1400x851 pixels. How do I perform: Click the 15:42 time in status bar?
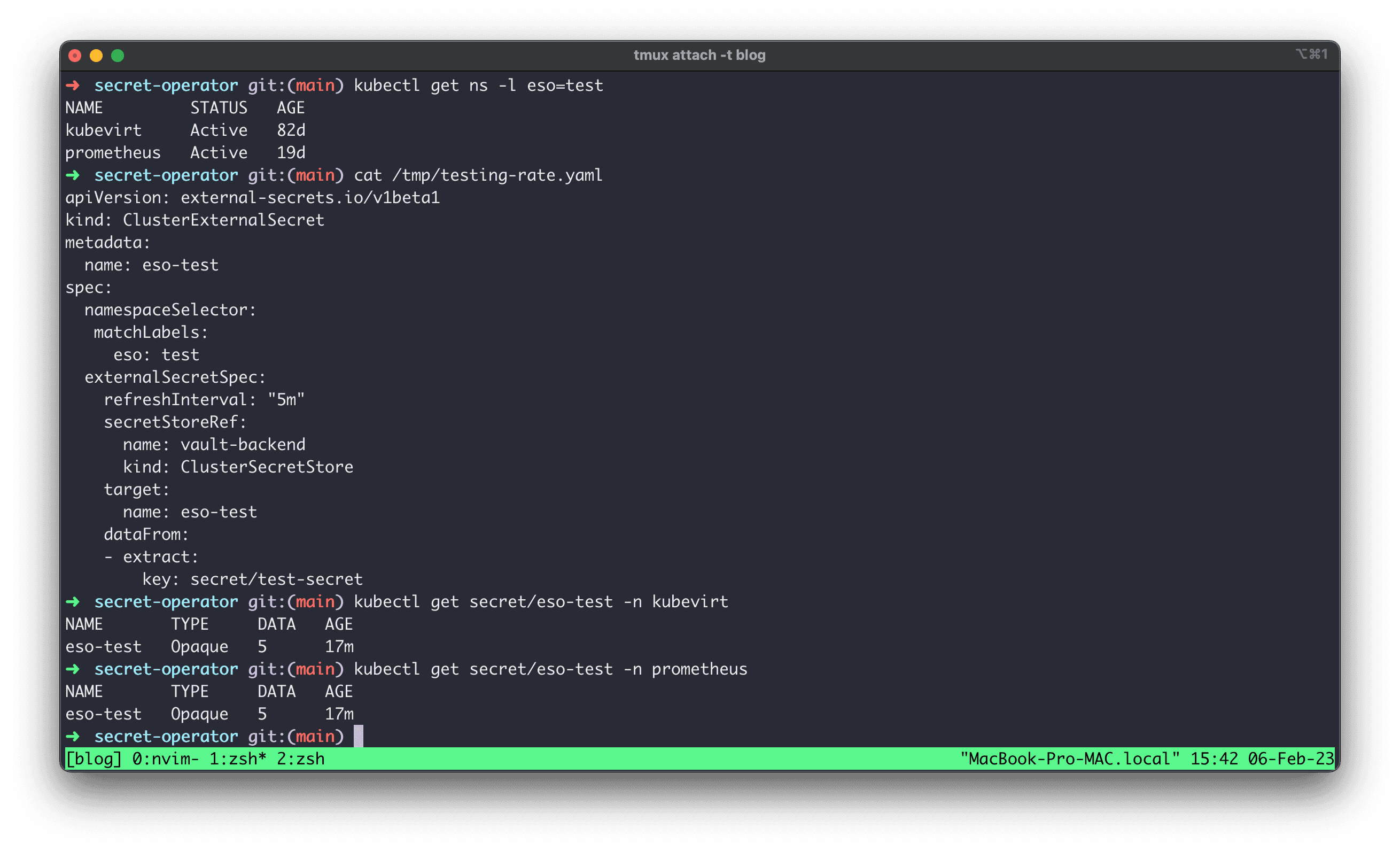point(1214,759)
